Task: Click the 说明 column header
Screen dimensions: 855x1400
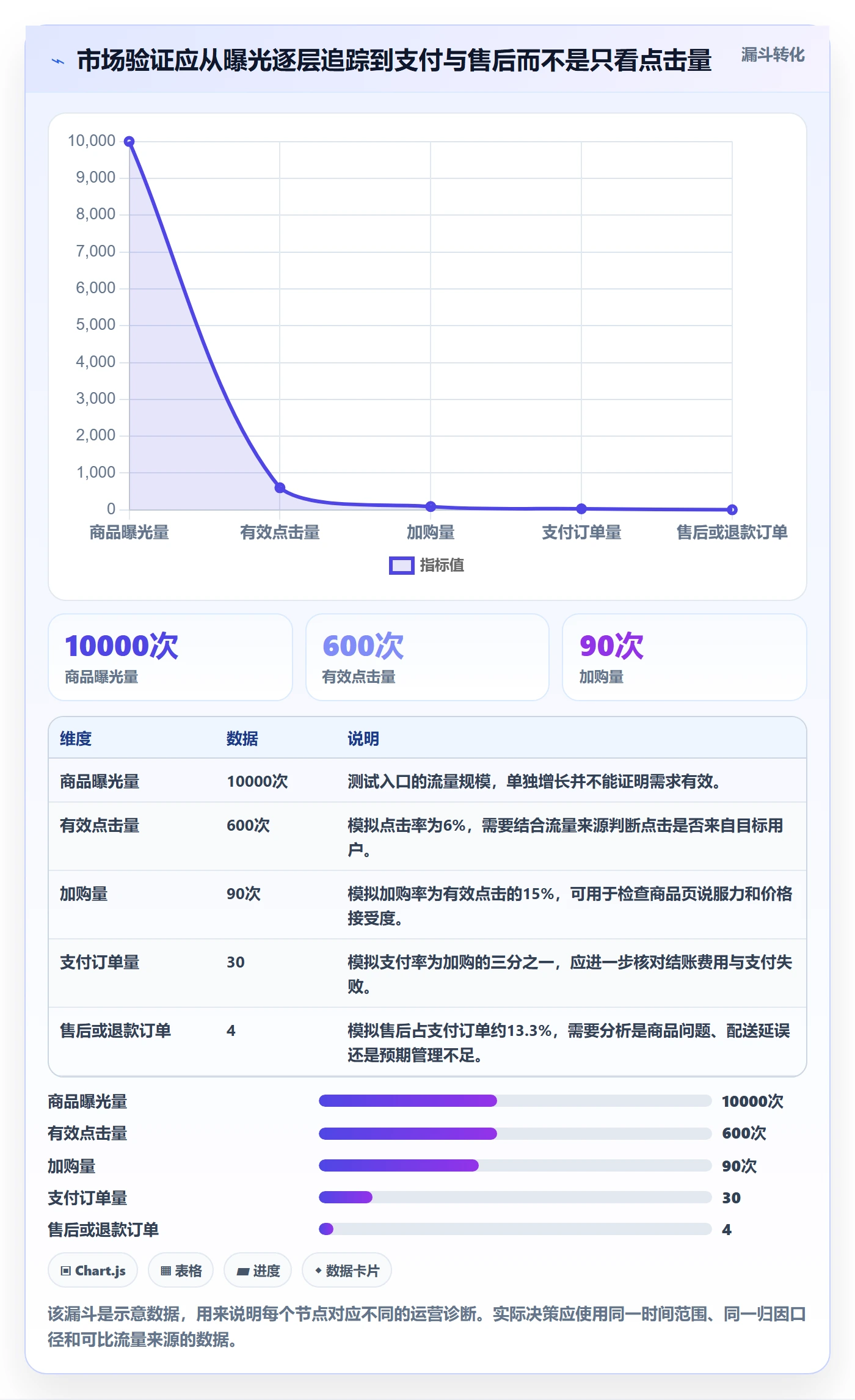Action: [363, 738]
